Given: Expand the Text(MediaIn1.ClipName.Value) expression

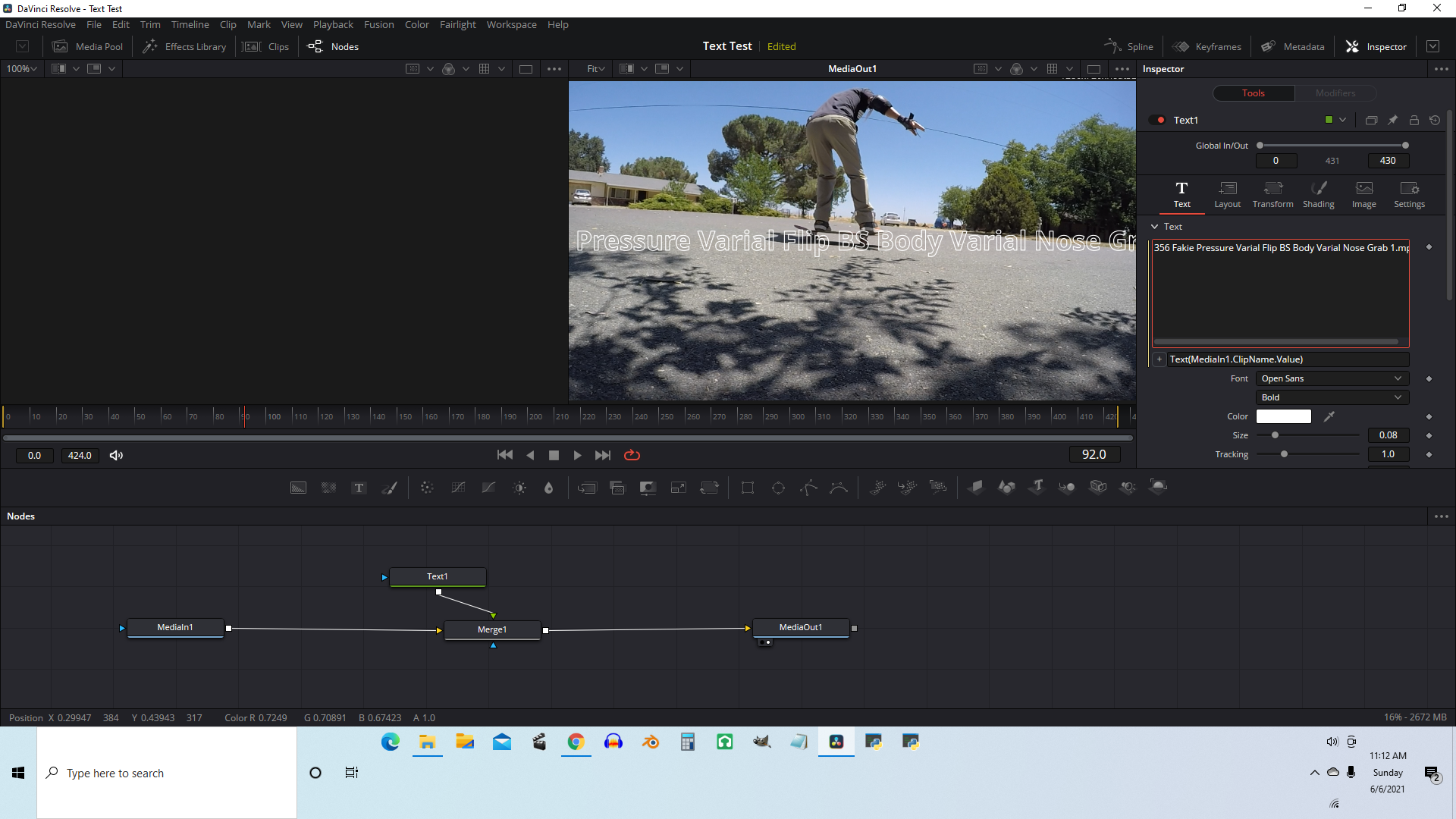Looking at the screenshot, I should [x=1159, y=359].
